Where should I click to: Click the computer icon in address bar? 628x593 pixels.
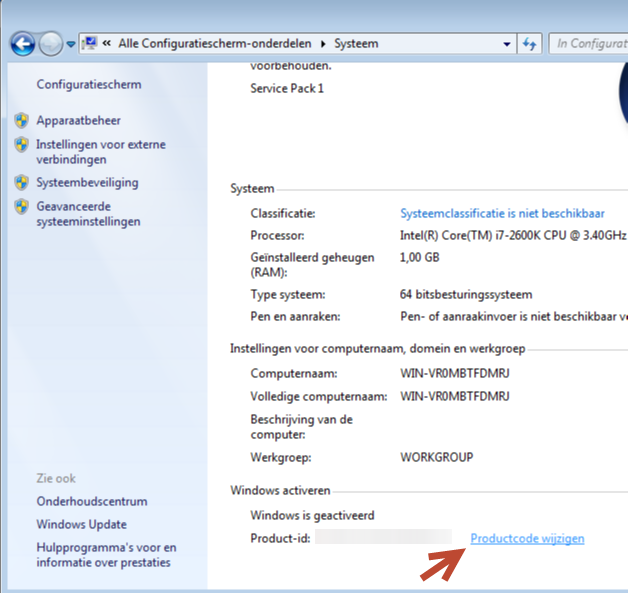click(90, 43)
